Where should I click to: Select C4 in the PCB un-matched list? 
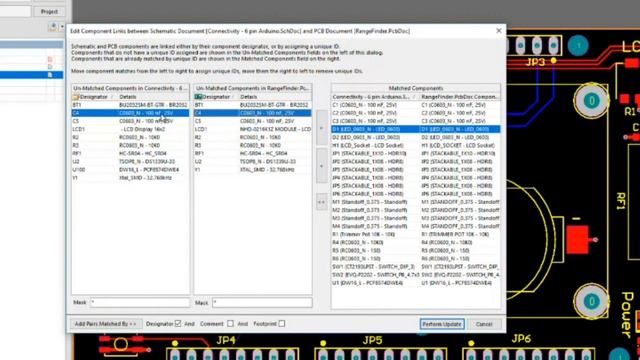[253, 113]
